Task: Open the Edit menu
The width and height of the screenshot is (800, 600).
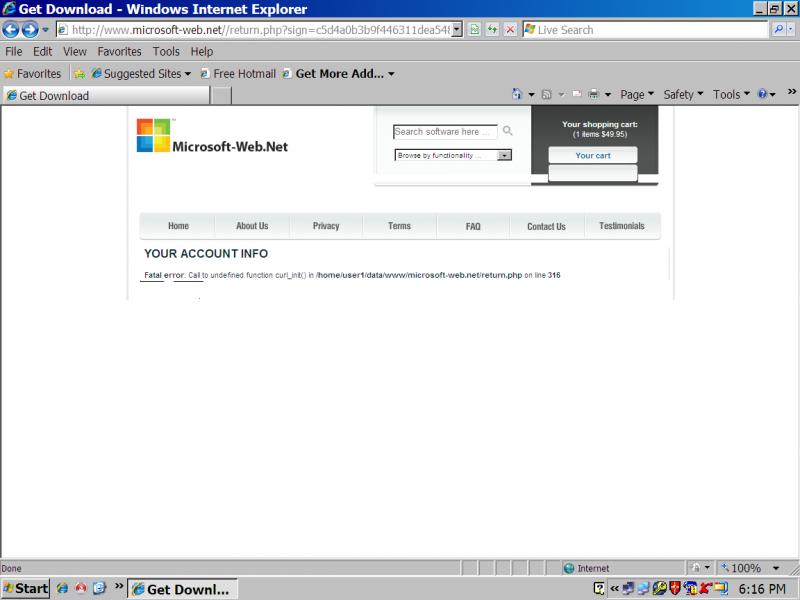Action: point(42,52)
